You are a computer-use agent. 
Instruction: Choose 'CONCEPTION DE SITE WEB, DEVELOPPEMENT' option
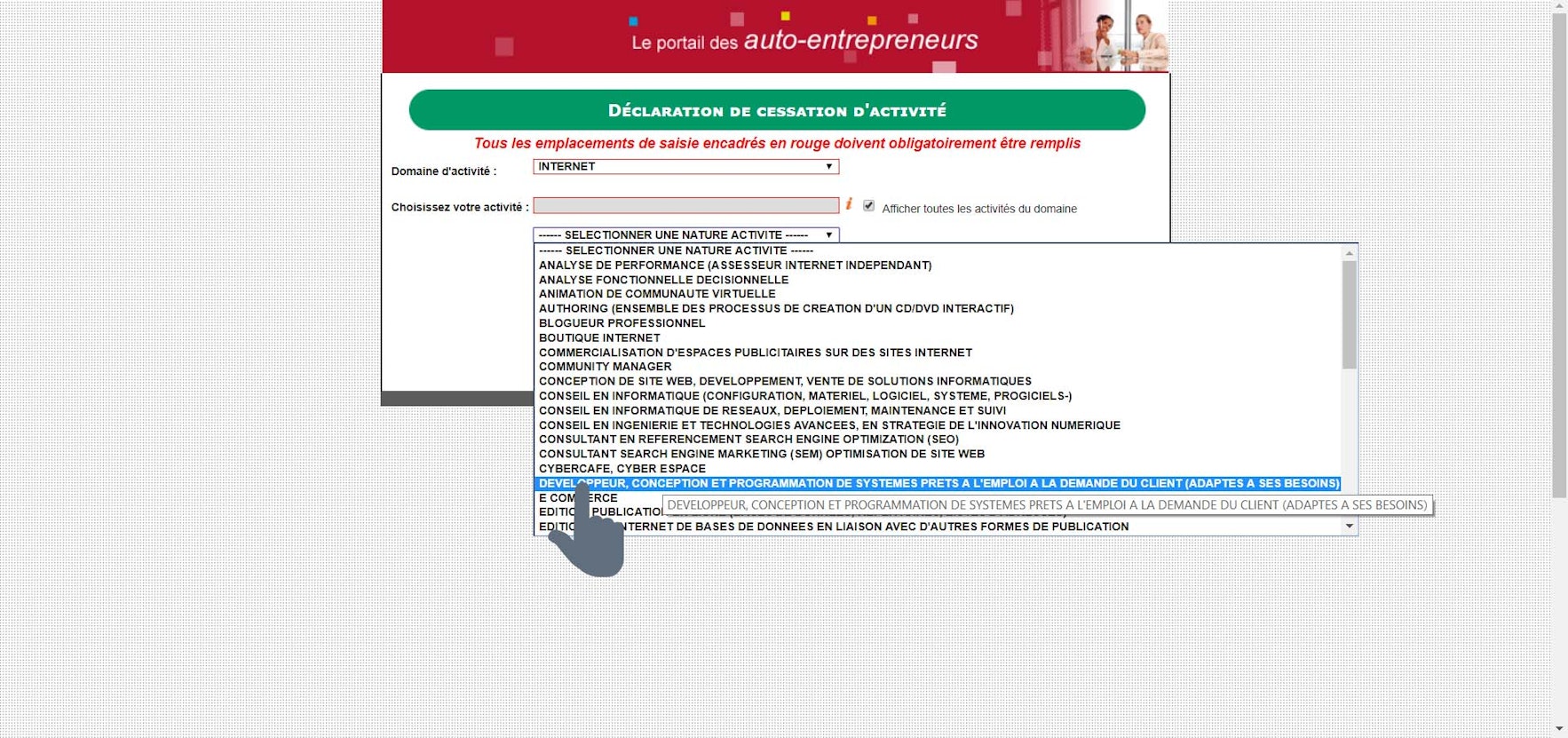click(x=938, y=382)
